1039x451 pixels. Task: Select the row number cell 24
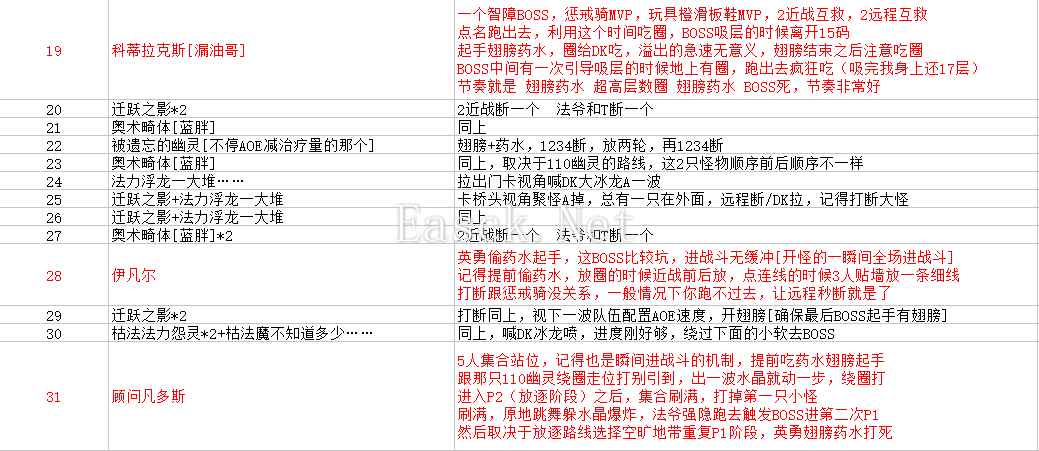pyautogui.click(x=53, y=181)
